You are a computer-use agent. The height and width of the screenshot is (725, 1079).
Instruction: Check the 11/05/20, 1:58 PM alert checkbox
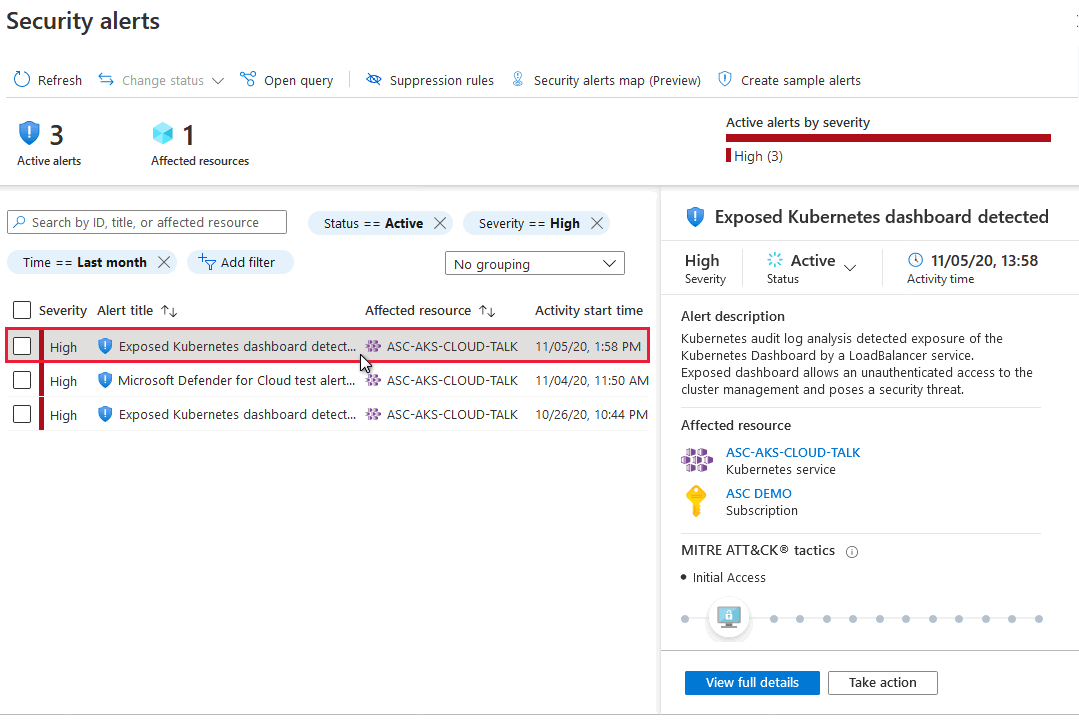coord(22,346)
